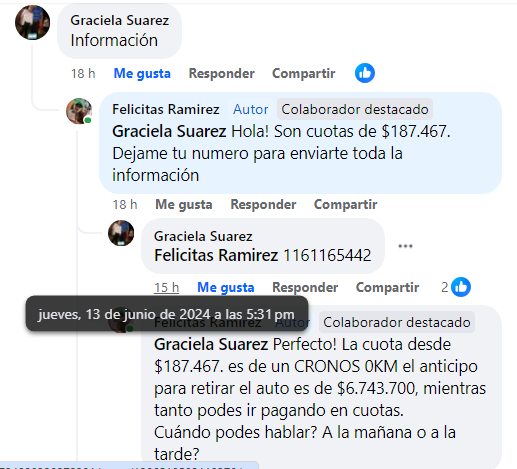View the 2 like reactions on the number reply

click(456, 287)
